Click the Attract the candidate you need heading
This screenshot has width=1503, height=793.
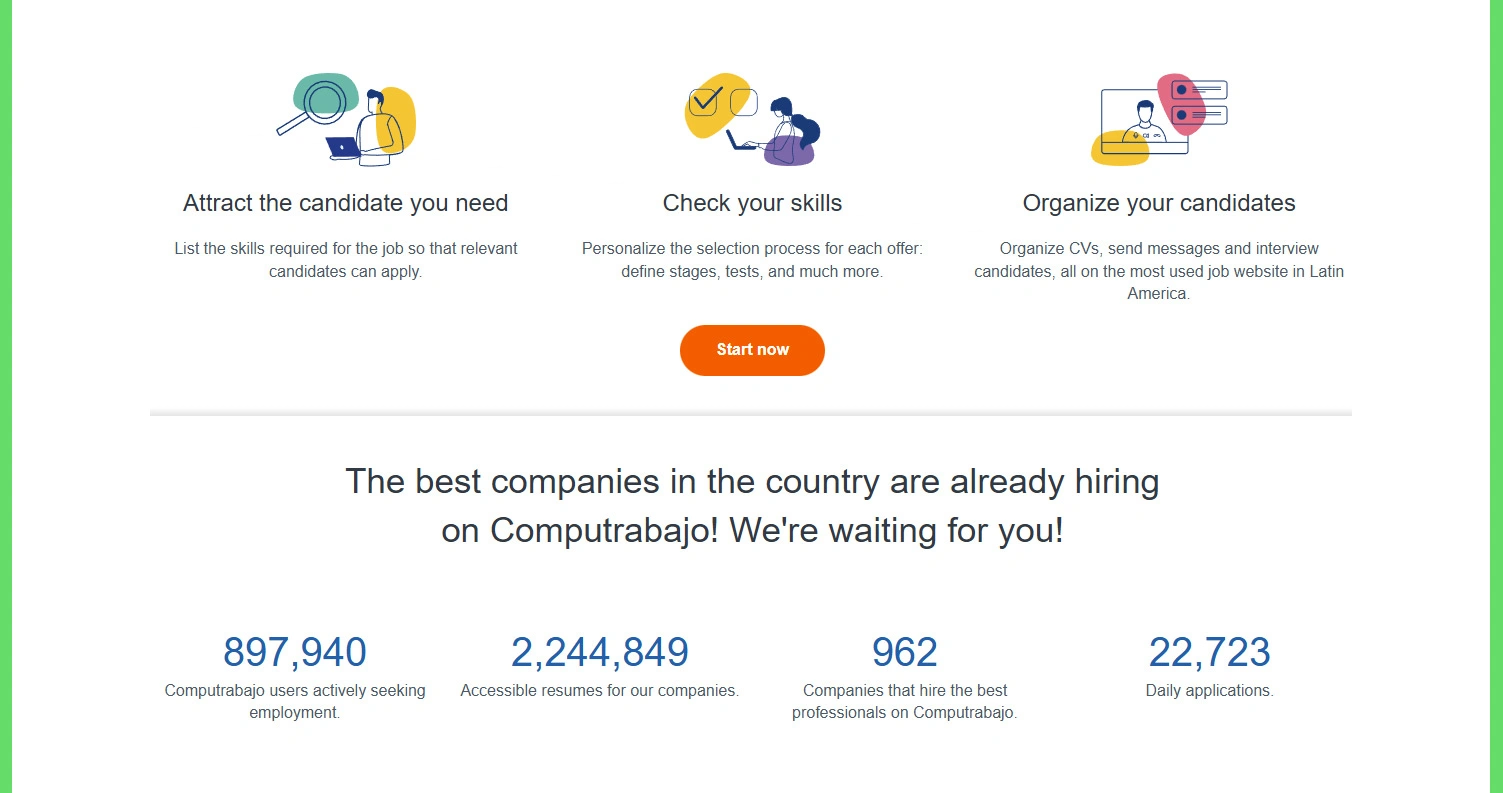(345, 202)
